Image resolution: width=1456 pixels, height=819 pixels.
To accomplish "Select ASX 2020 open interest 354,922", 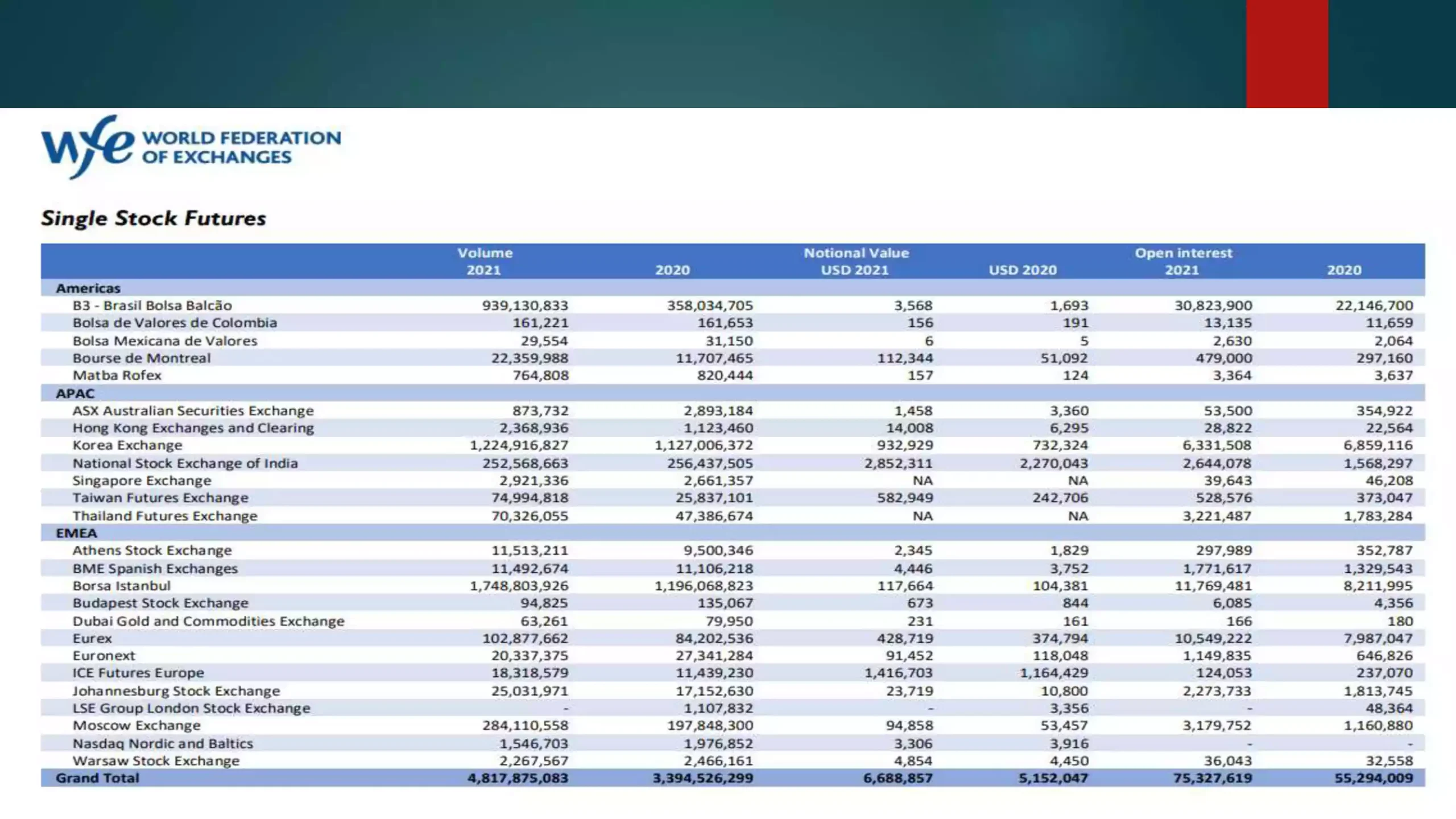I will point(1385,411).
